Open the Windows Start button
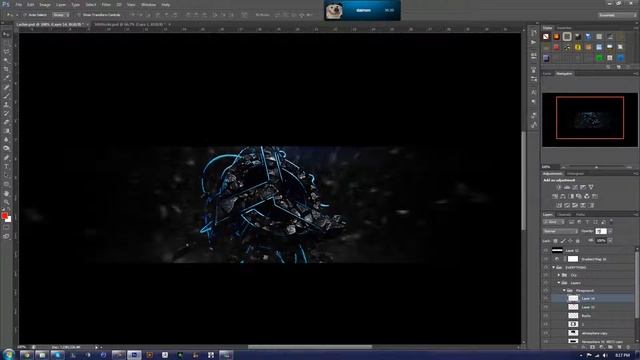 pos(8,354)
